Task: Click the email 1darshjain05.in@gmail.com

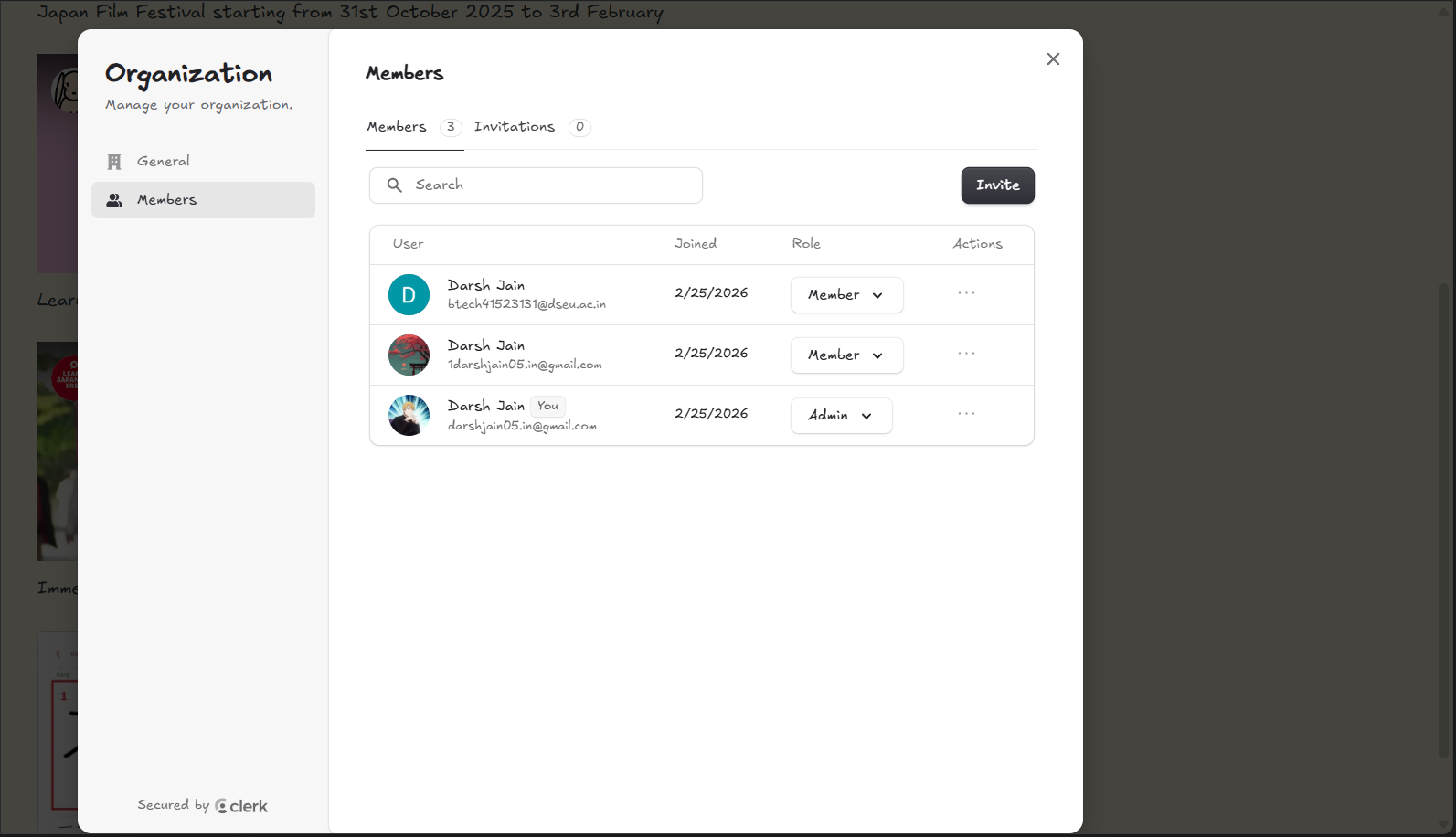Action: (525, 365)
